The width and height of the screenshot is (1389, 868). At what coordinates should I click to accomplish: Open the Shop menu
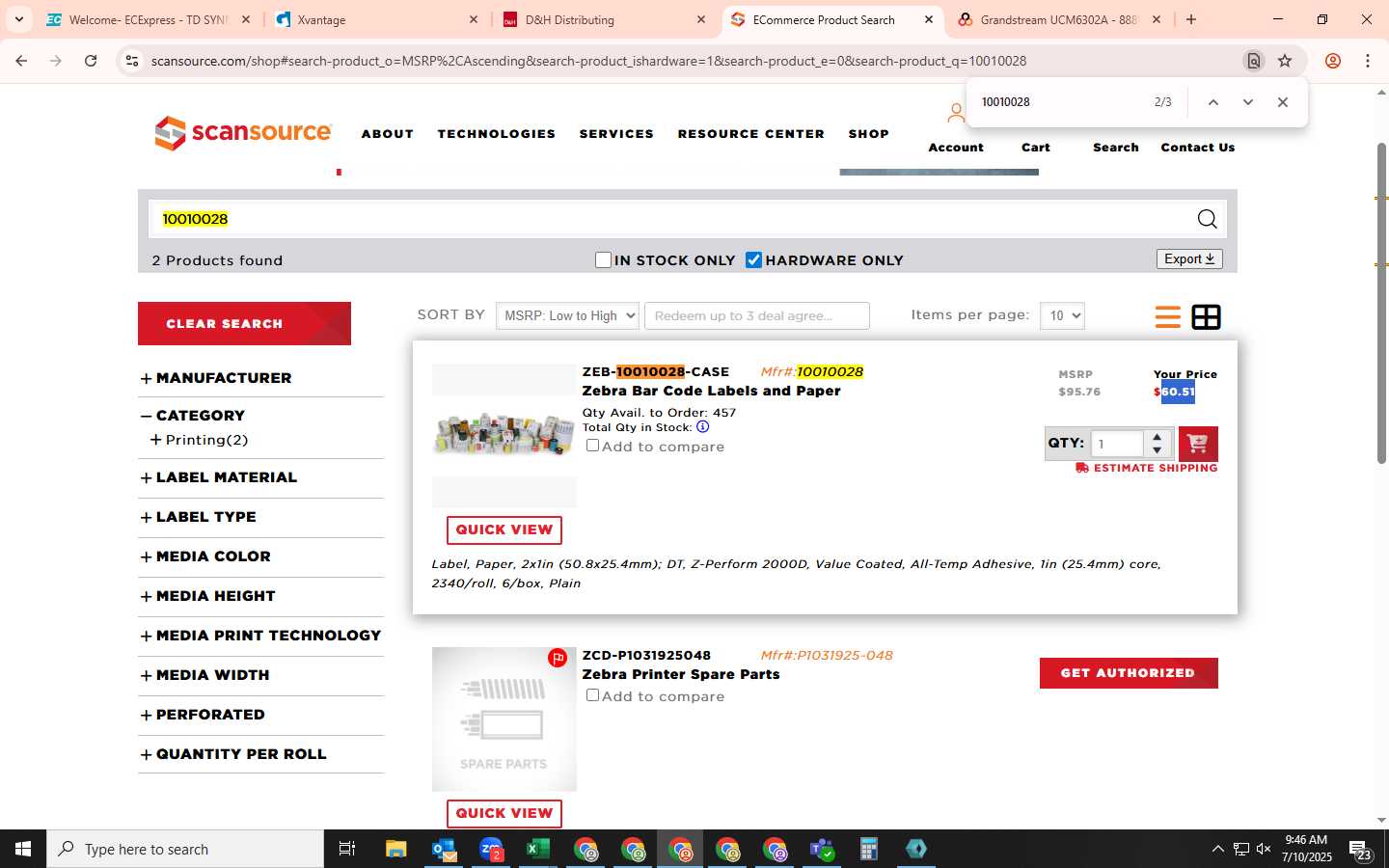point(869,134)
